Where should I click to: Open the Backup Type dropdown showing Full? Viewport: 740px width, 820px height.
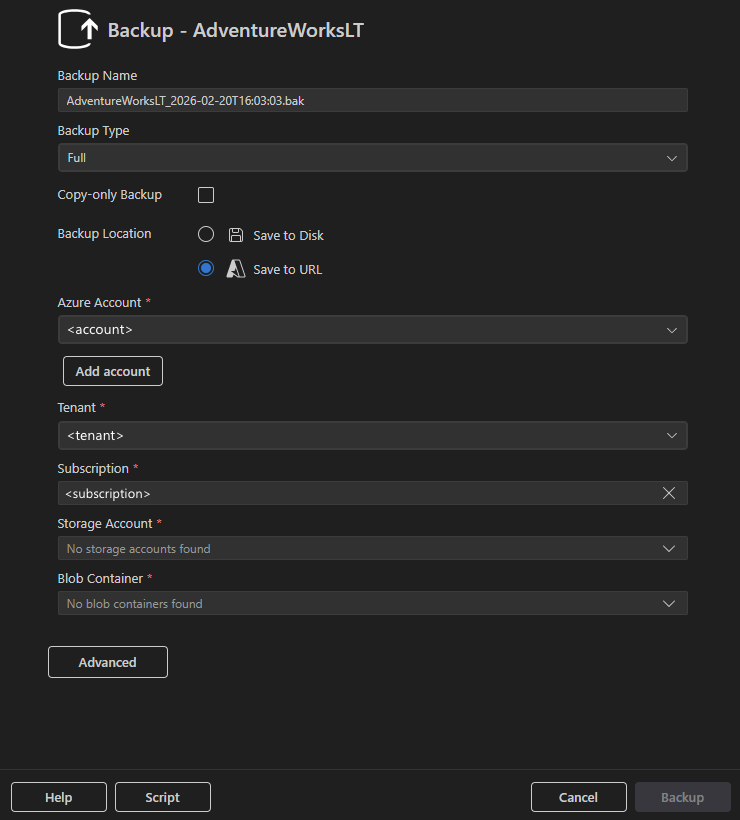[370, 157]
